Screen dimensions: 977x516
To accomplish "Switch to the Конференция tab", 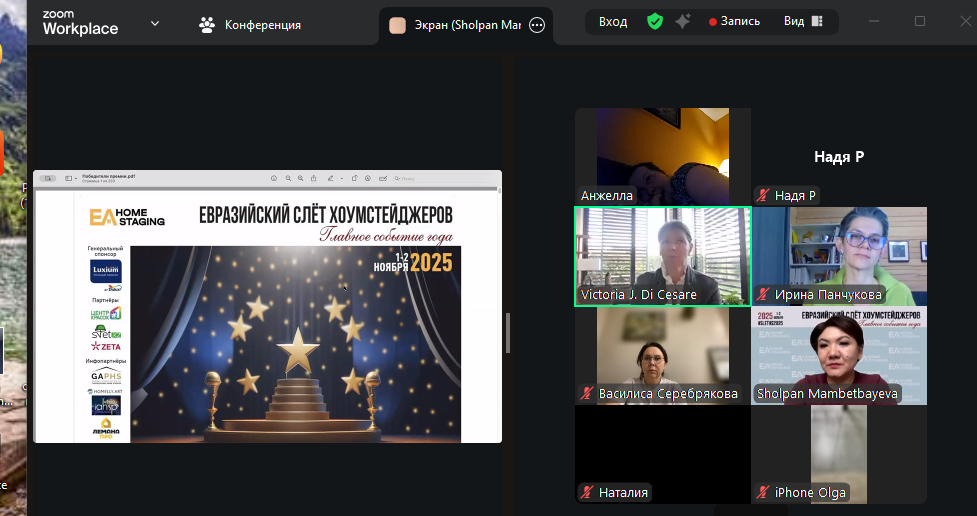I will pyautogui.click(x=249, y=25).
